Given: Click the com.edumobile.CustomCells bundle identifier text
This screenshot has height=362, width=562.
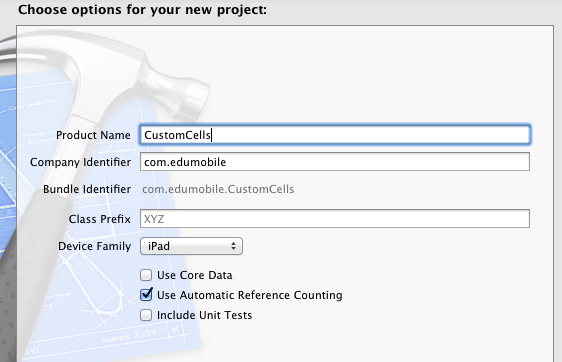Looking at the screenshot, I should tap(218, 189).
